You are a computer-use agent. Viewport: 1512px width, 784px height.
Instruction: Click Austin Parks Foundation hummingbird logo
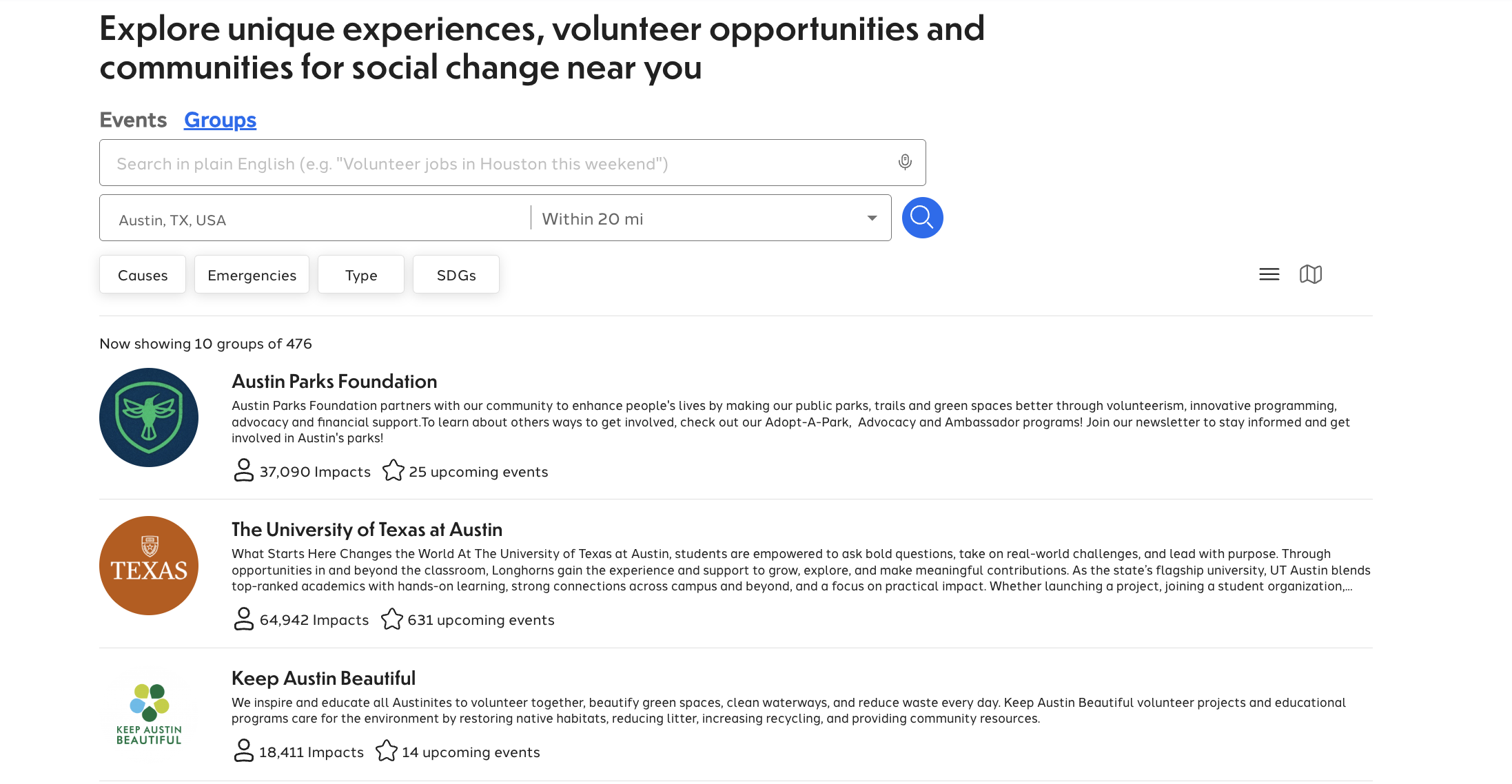point(149,417)
